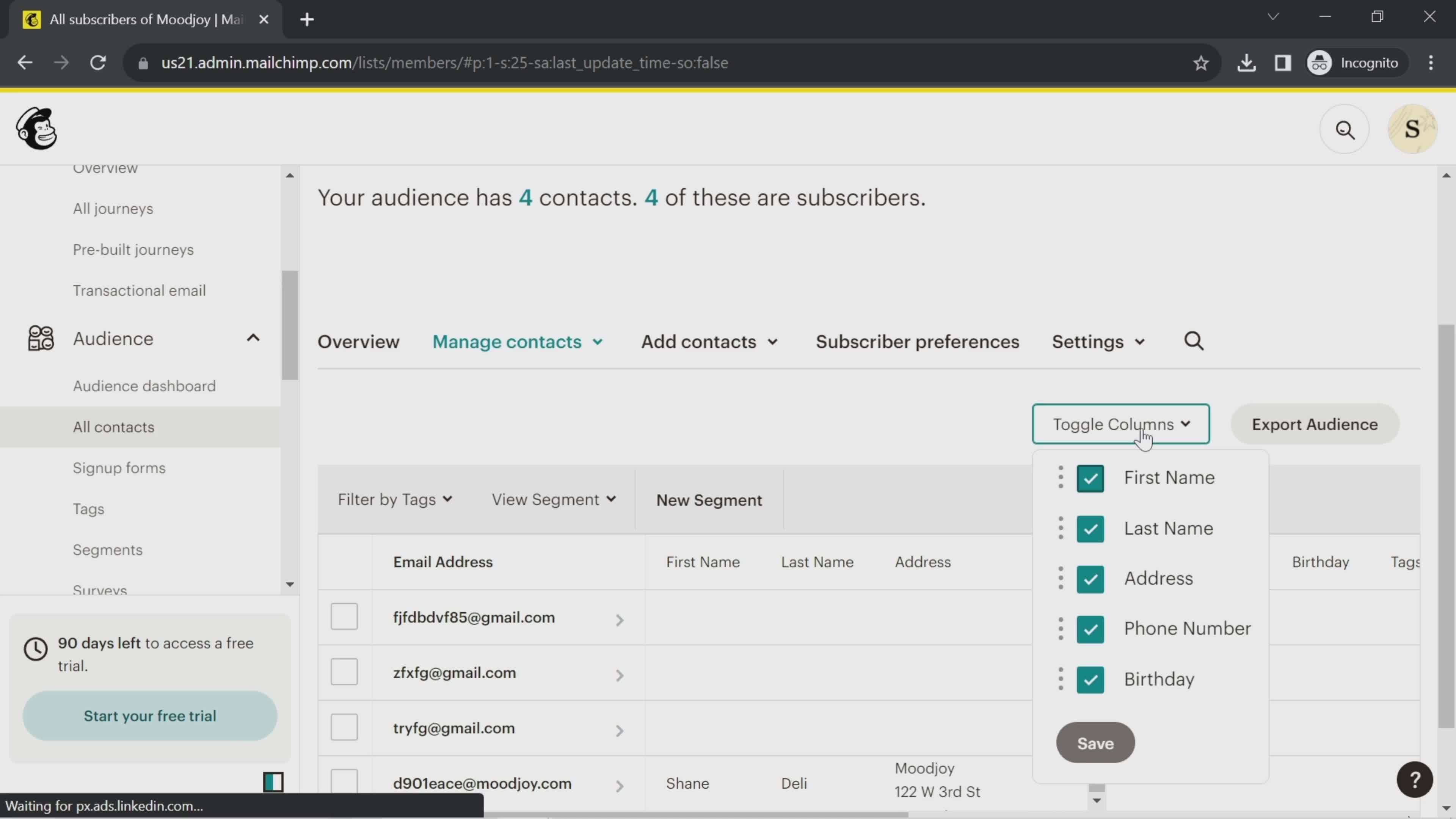Open a new browser tab
This screenshot has height=819, width=1456.
(x=307, y=20)
